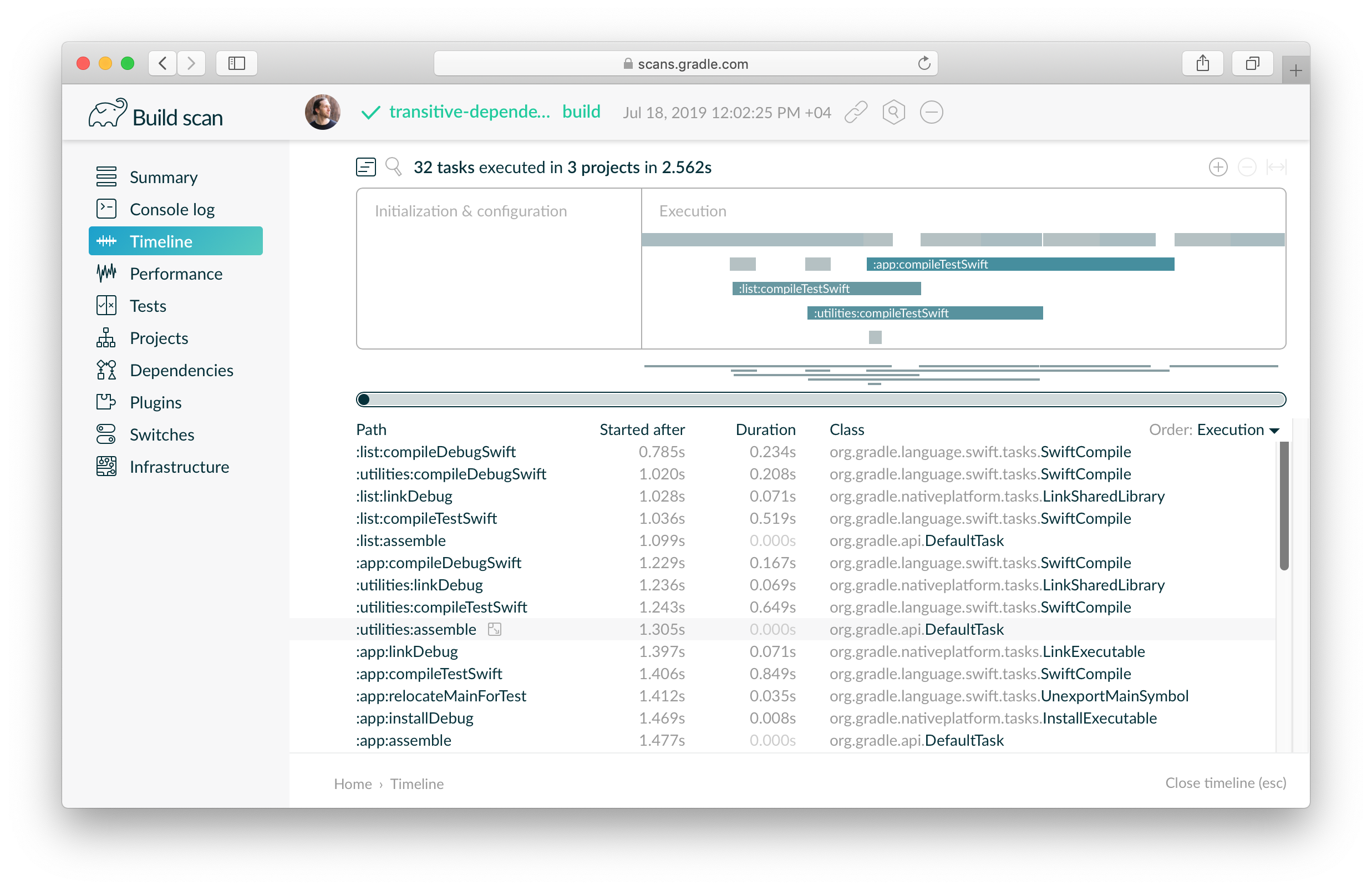1372x890 pixels.
Task: Click the Dependencies sidebar icon
Action: (106, 370)
